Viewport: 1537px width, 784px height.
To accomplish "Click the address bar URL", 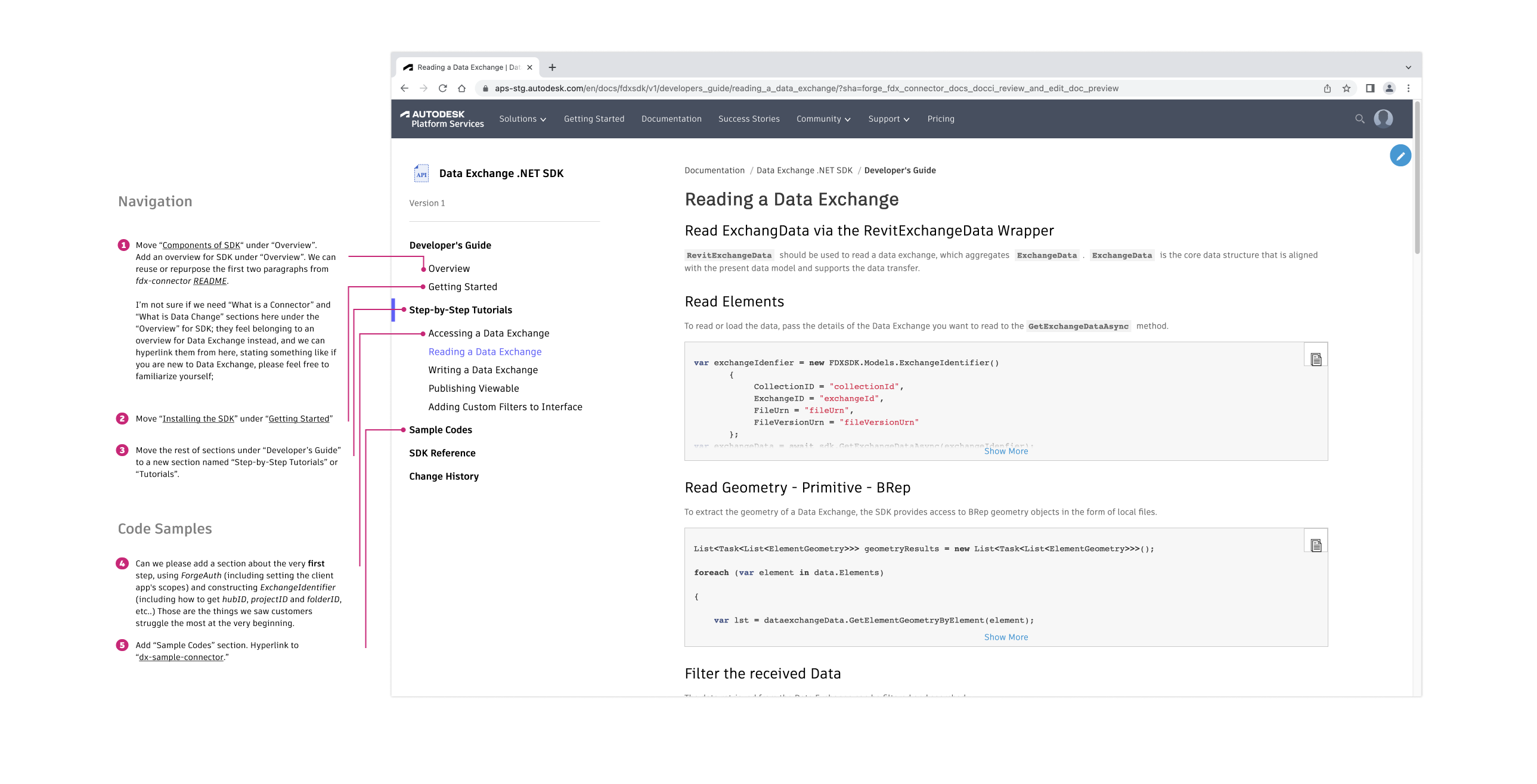I will 807,88.
